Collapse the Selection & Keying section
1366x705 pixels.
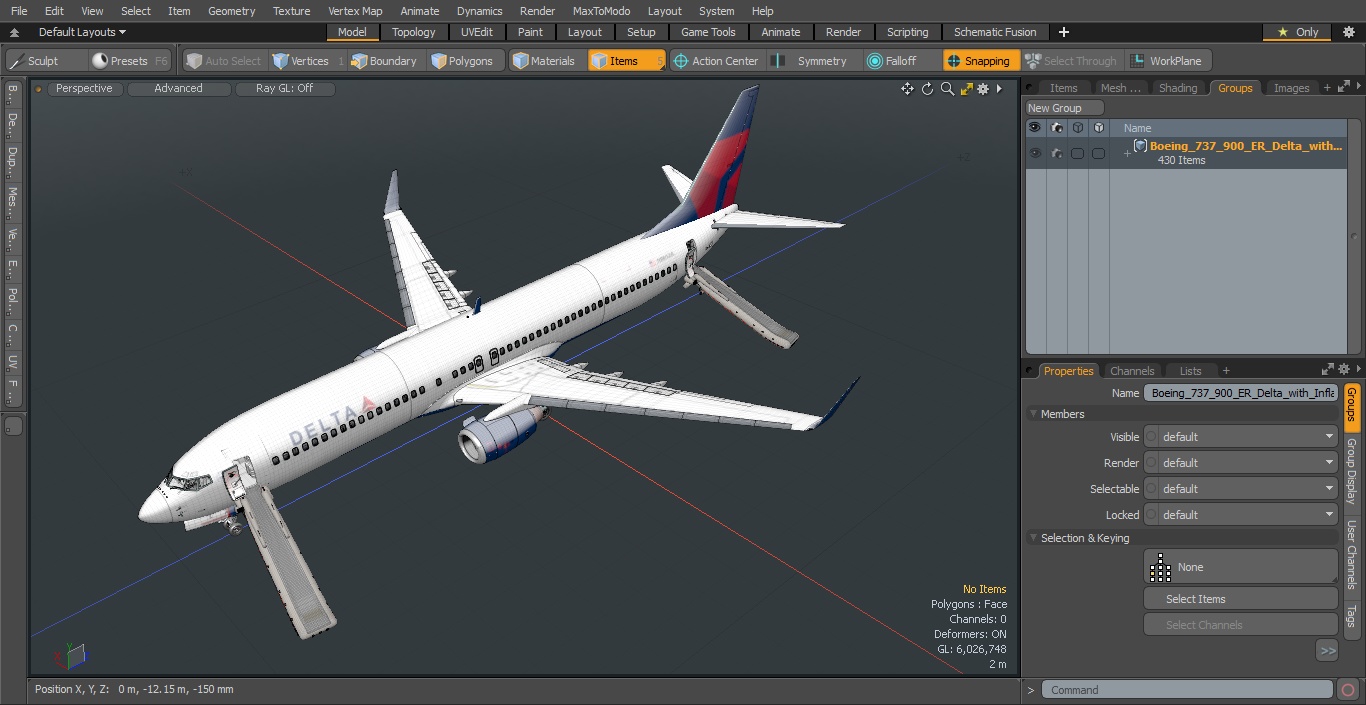(x=1033, y=538)
